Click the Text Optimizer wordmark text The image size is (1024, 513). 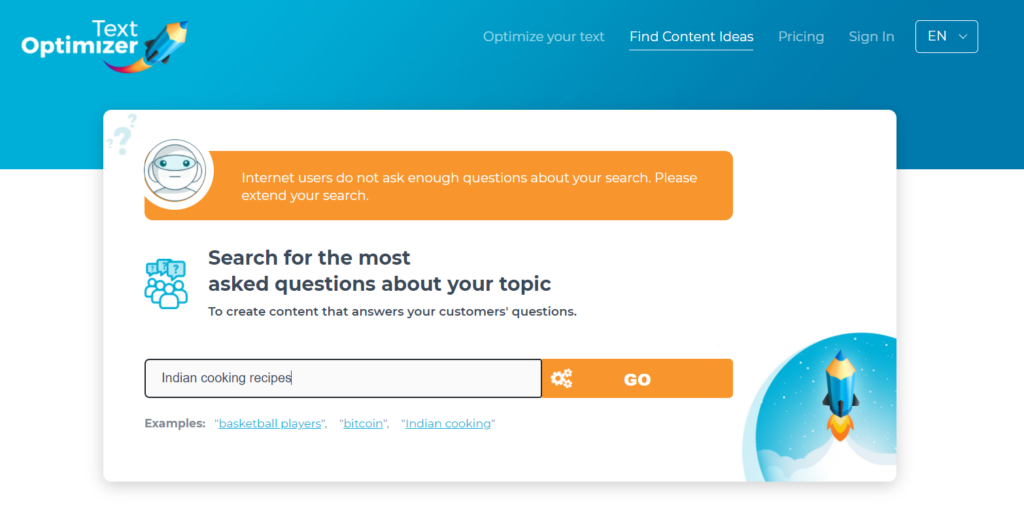(x=80, y=38)
